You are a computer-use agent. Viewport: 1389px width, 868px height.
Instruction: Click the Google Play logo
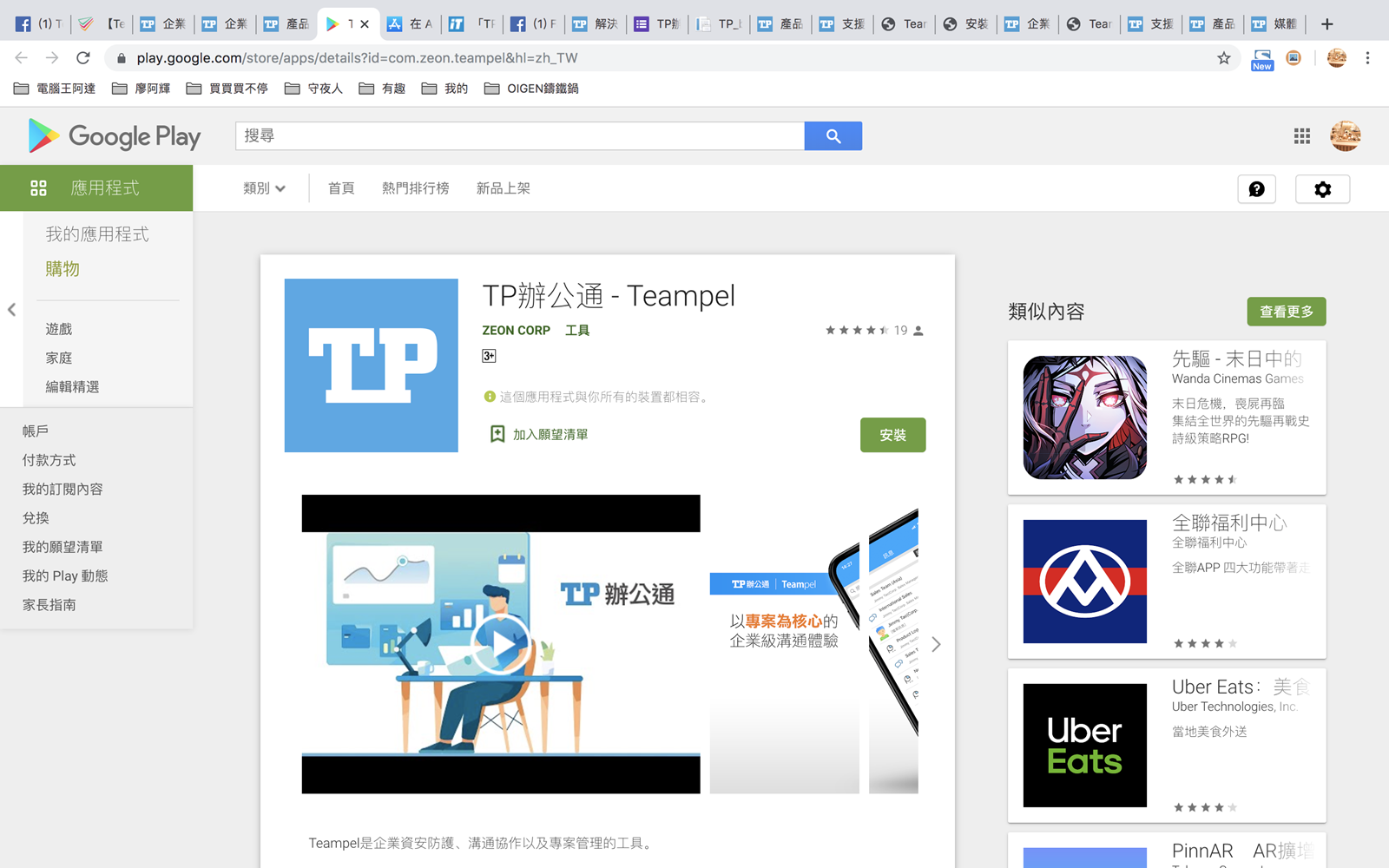click(x=115, y=136)
